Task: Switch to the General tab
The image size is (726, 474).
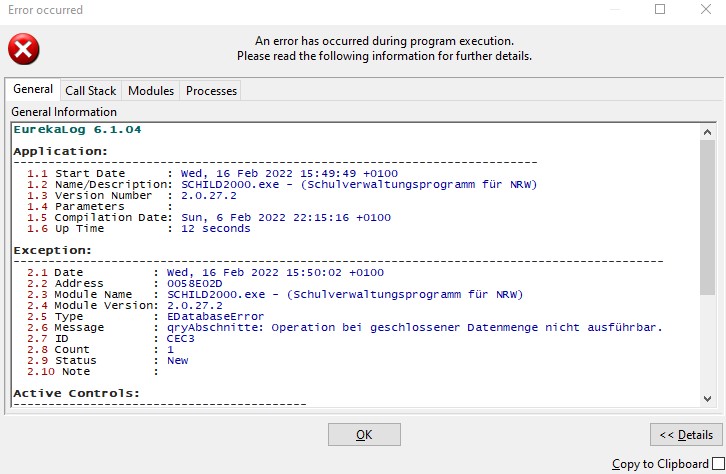Action: tap(33, 89)
